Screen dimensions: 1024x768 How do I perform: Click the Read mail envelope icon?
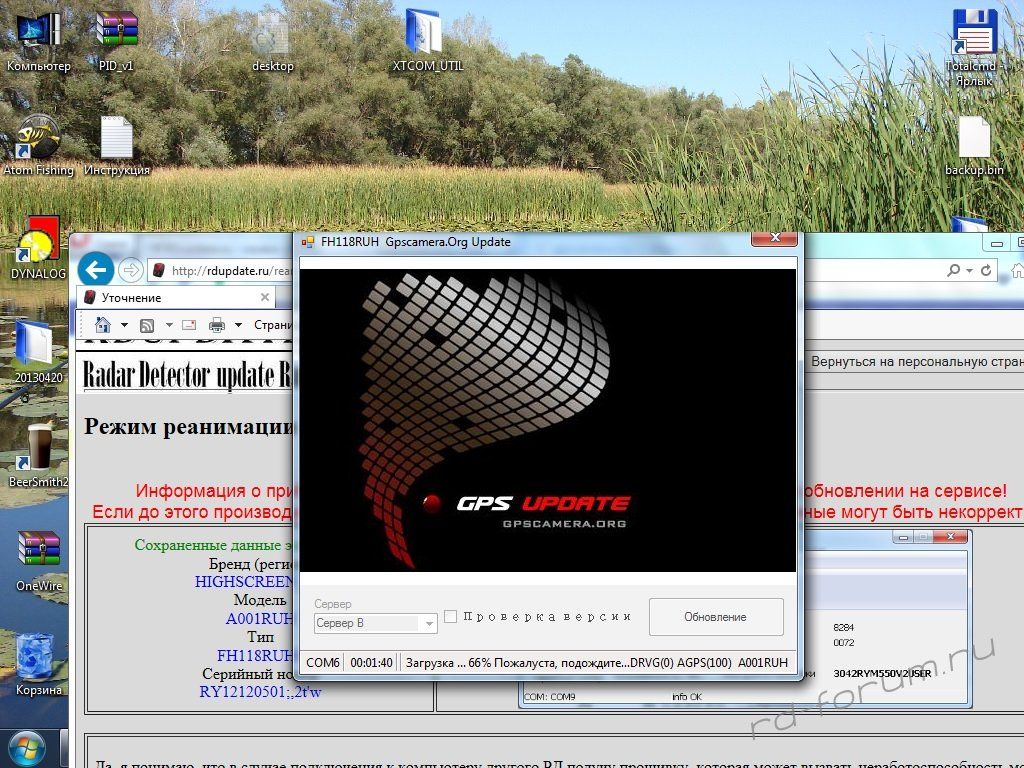[x=188, y=325]
